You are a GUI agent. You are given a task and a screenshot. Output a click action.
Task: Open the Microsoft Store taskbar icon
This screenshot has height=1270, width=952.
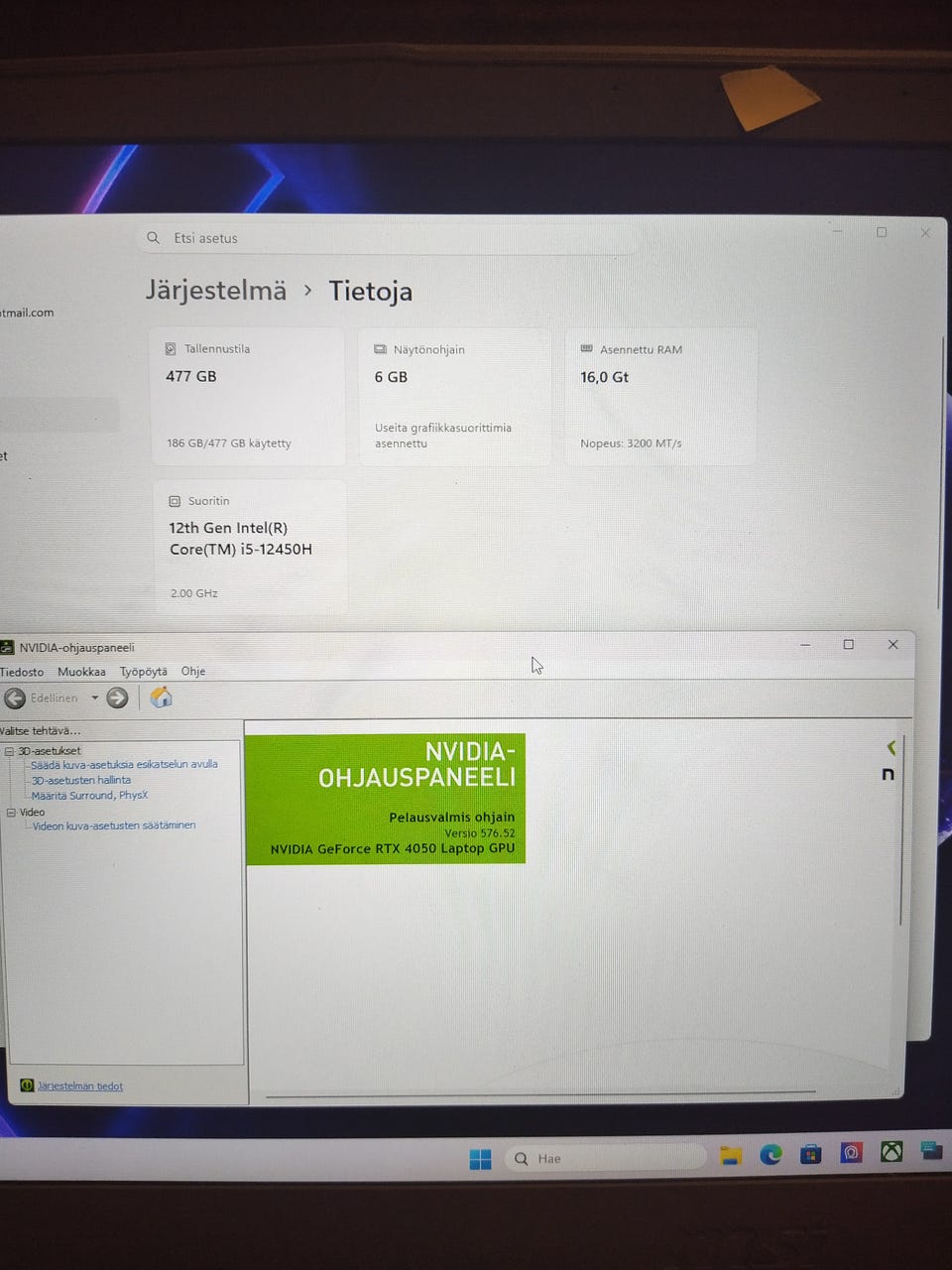click(x=811, y=1154)
